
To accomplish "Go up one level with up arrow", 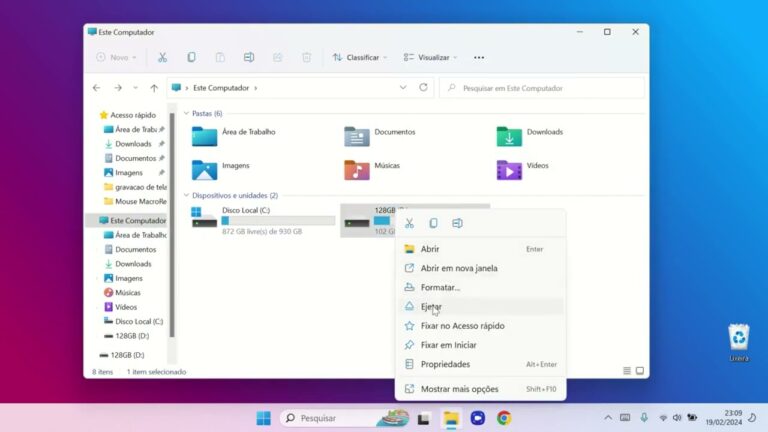I will tap(154, 88).
